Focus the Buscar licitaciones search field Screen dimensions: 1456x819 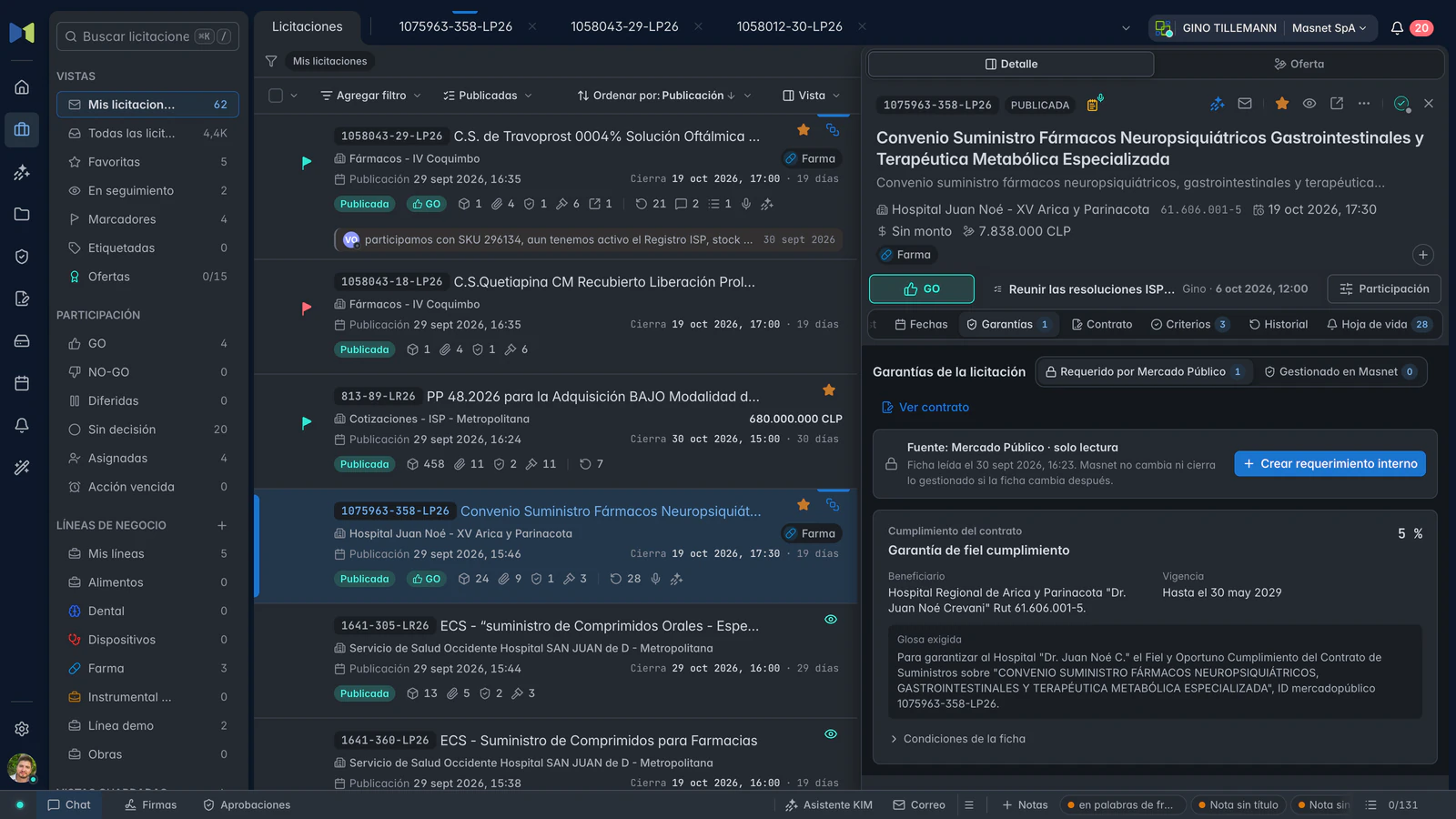pyautogui.click(x=147, y=36)
